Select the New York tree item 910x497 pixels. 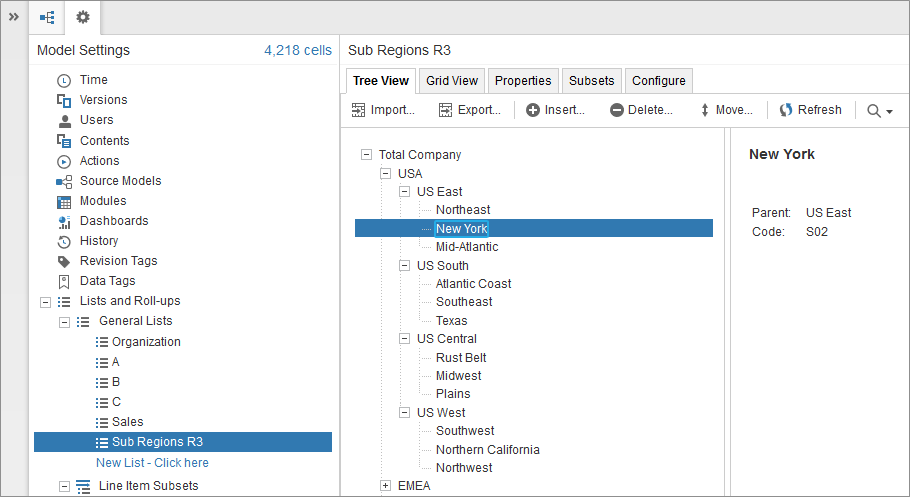click(x=461, y=228)
